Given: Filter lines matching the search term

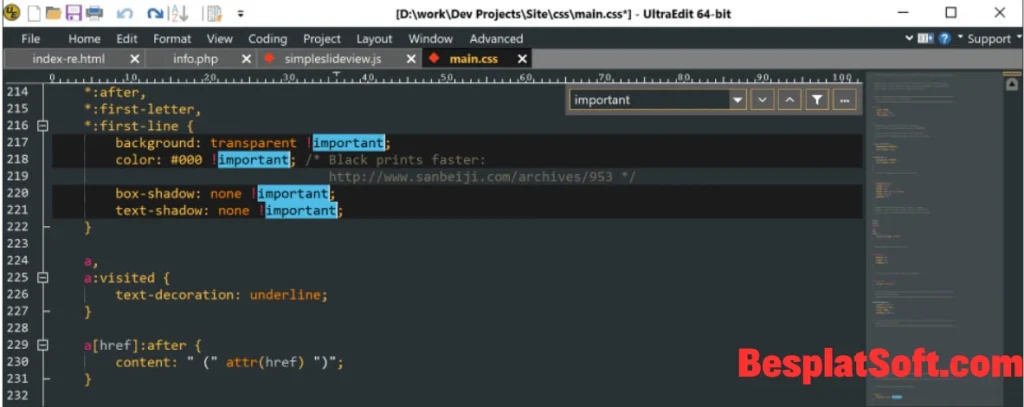Looking at the screenshot, I should click(x=817, y=100).
